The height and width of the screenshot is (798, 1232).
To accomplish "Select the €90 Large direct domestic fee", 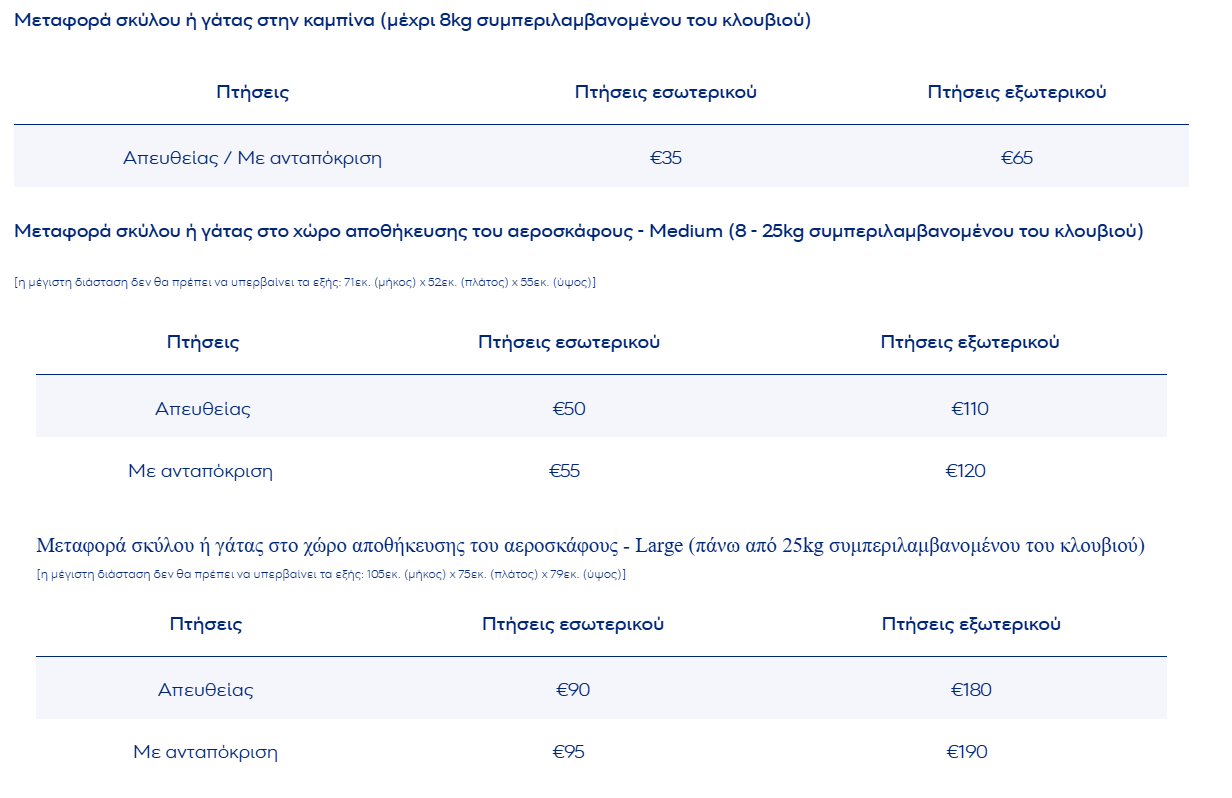I will (x=573, y=690).
